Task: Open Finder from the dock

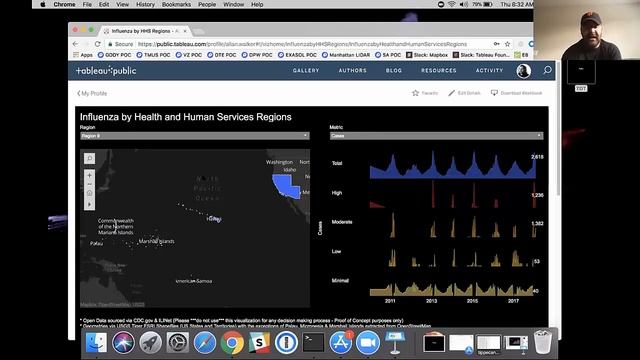Action: (x=96, y=342)
